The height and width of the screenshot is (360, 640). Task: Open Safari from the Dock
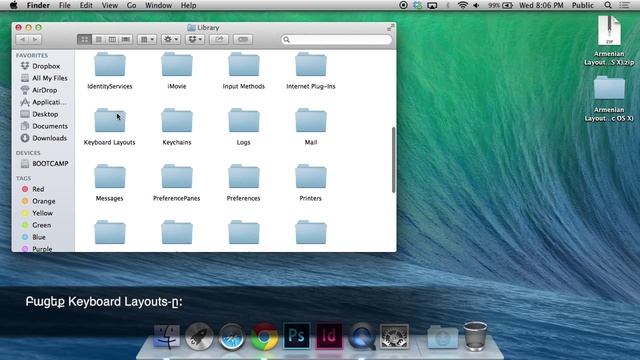coord(231,336)
